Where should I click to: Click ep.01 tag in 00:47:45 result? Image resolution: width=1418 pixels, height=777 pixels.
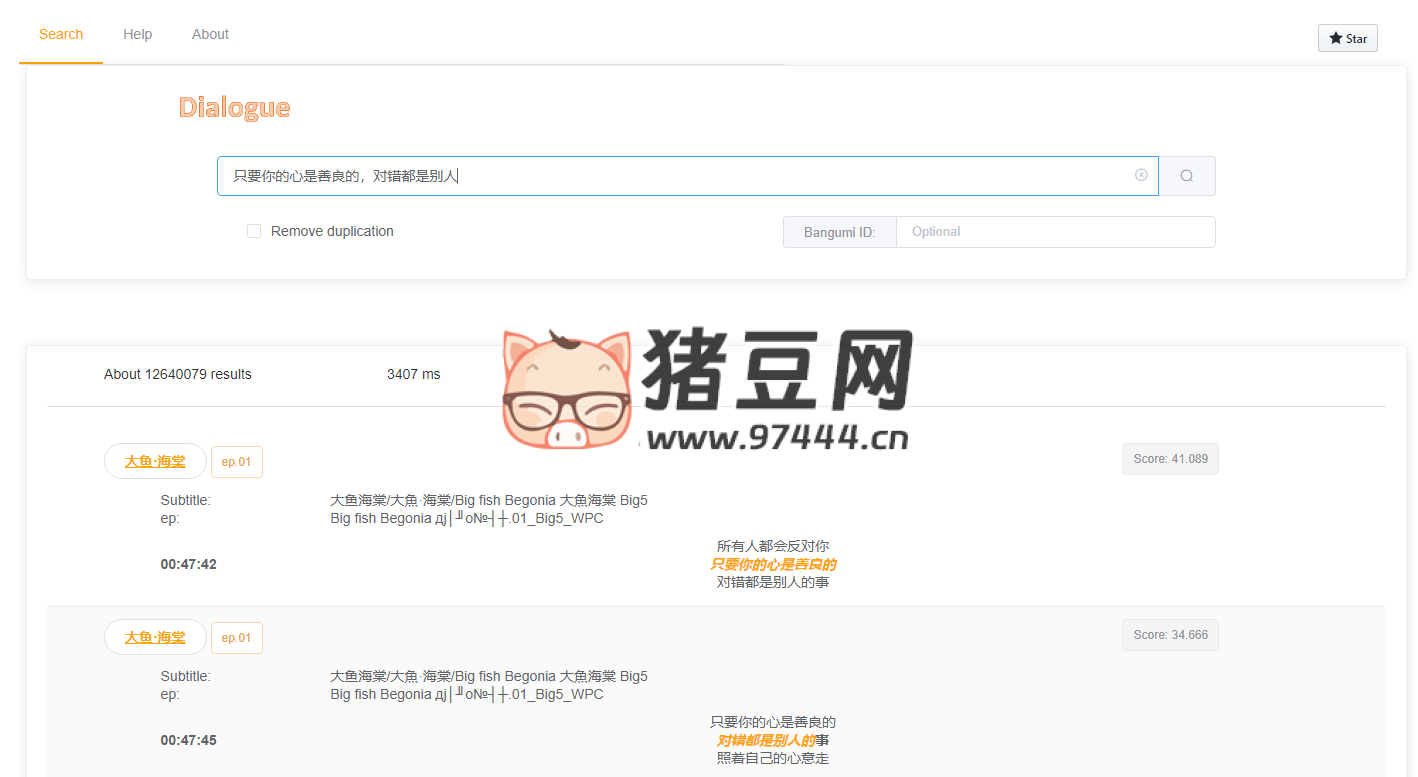click(237, 638)
